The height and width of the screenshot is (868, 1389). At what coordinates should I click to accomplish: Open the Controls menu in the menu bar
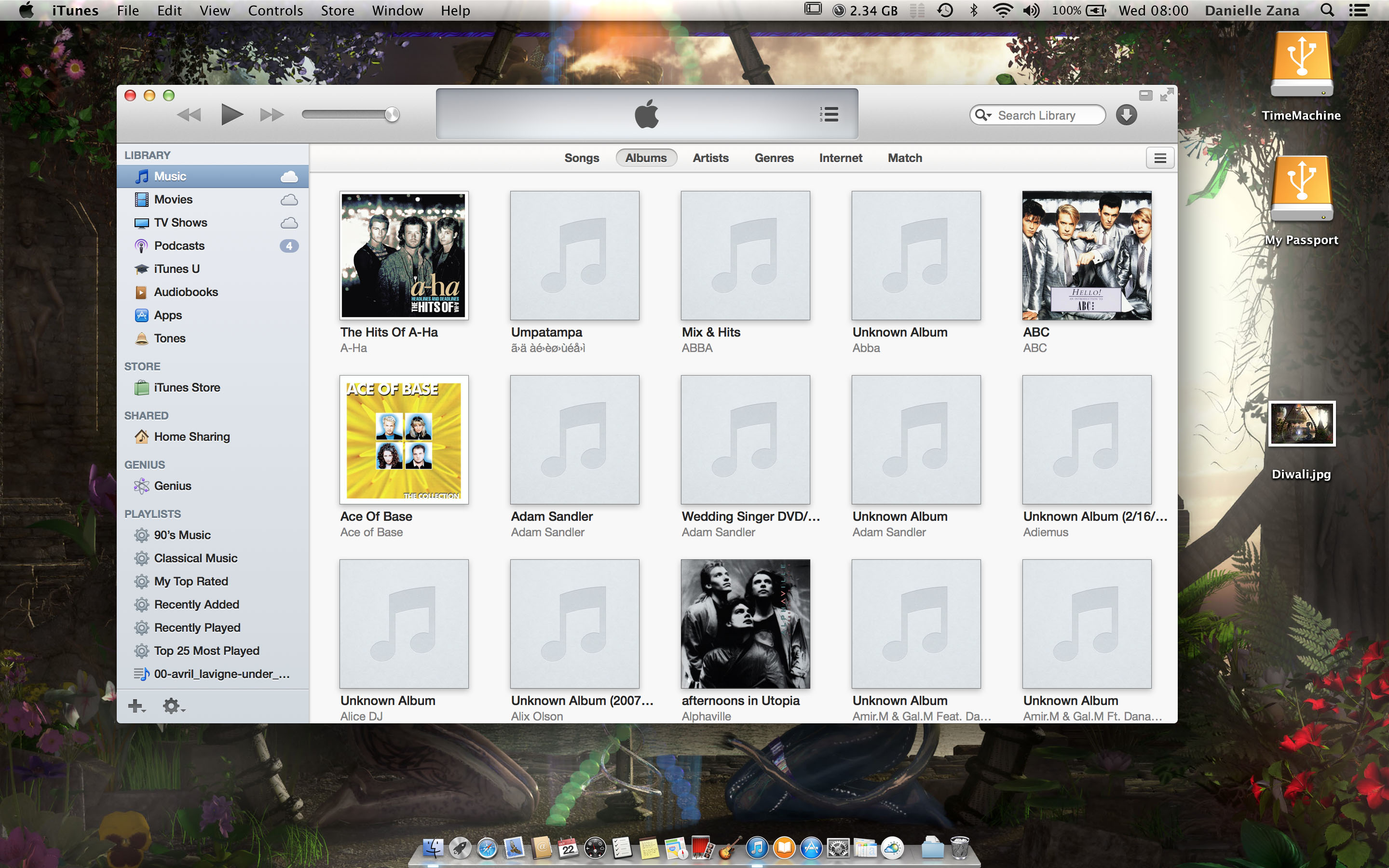pos(275,10)
